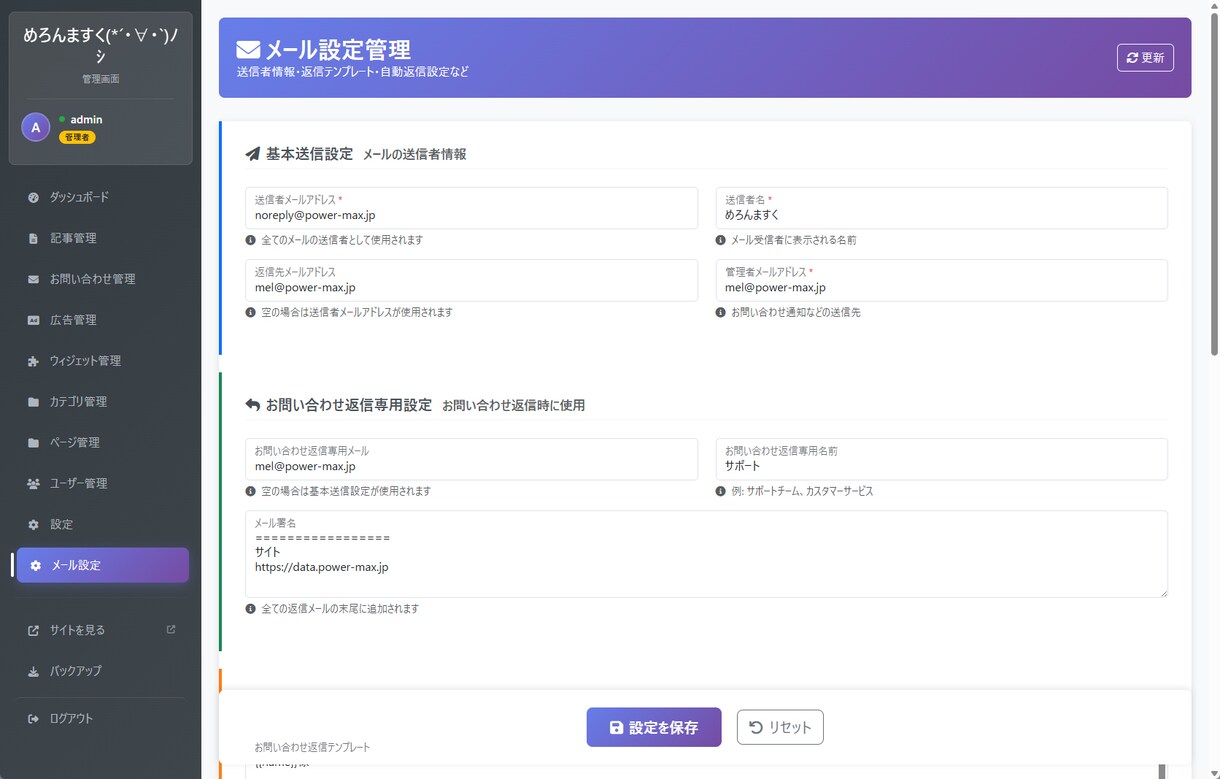Click the 管理者メールアドレス input field
1220x779 pixels.
coord(942,280)
